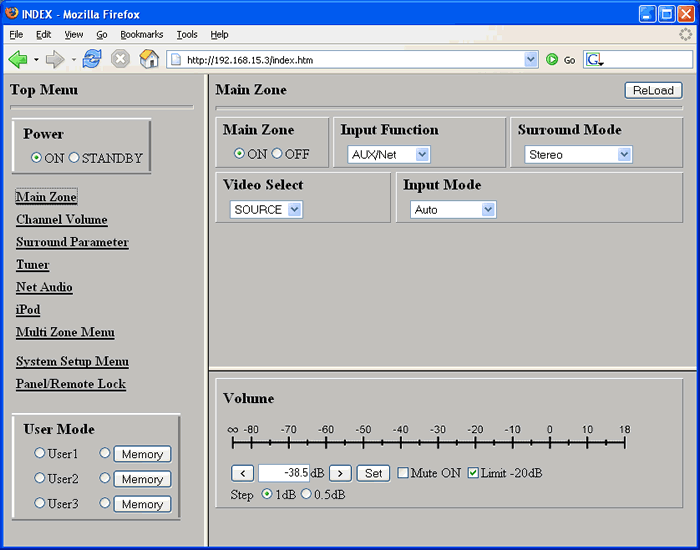Click the browser Back arrow icon

(18, 59)
